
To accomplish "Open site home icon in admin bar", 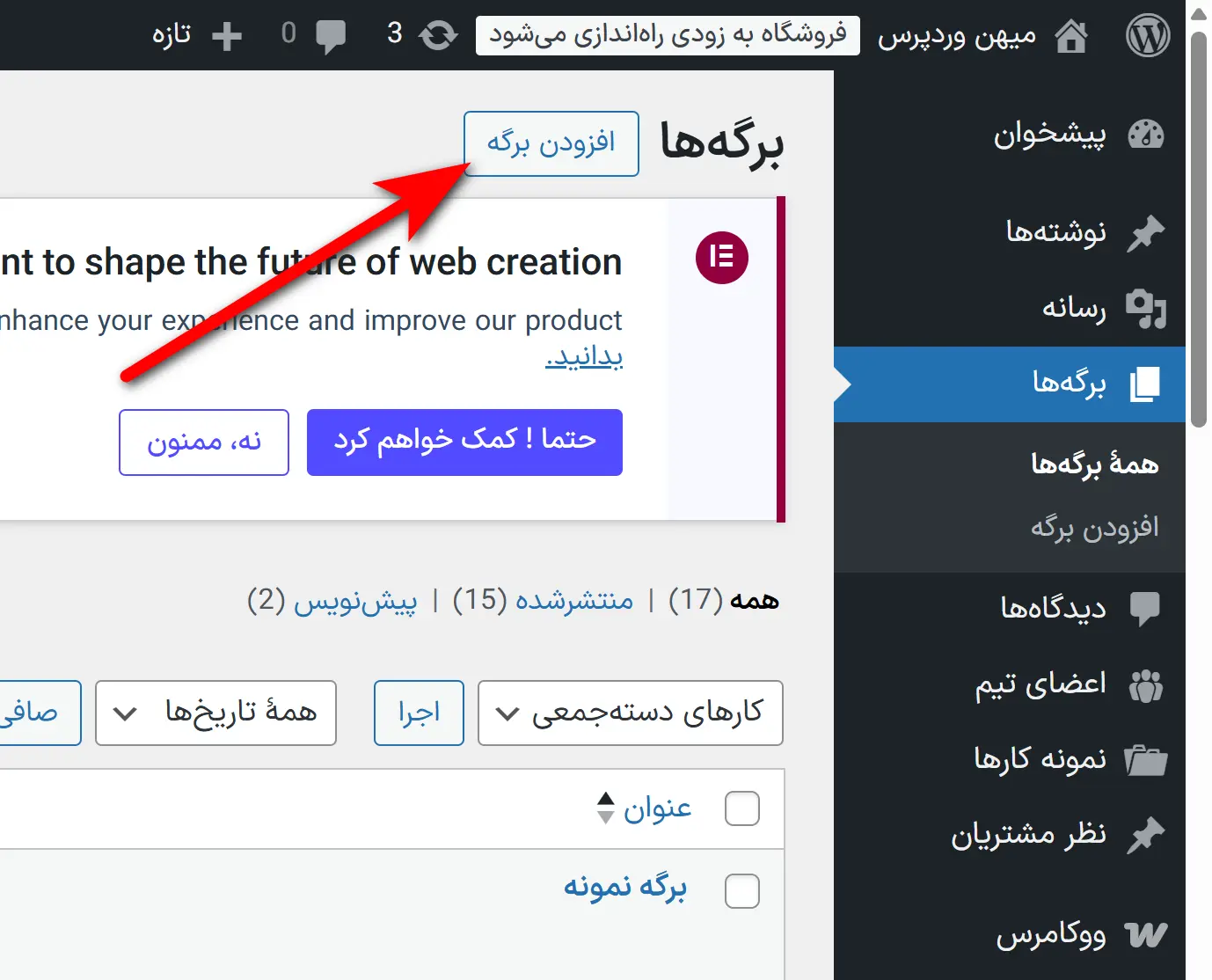I will [x=1070, y=36].
